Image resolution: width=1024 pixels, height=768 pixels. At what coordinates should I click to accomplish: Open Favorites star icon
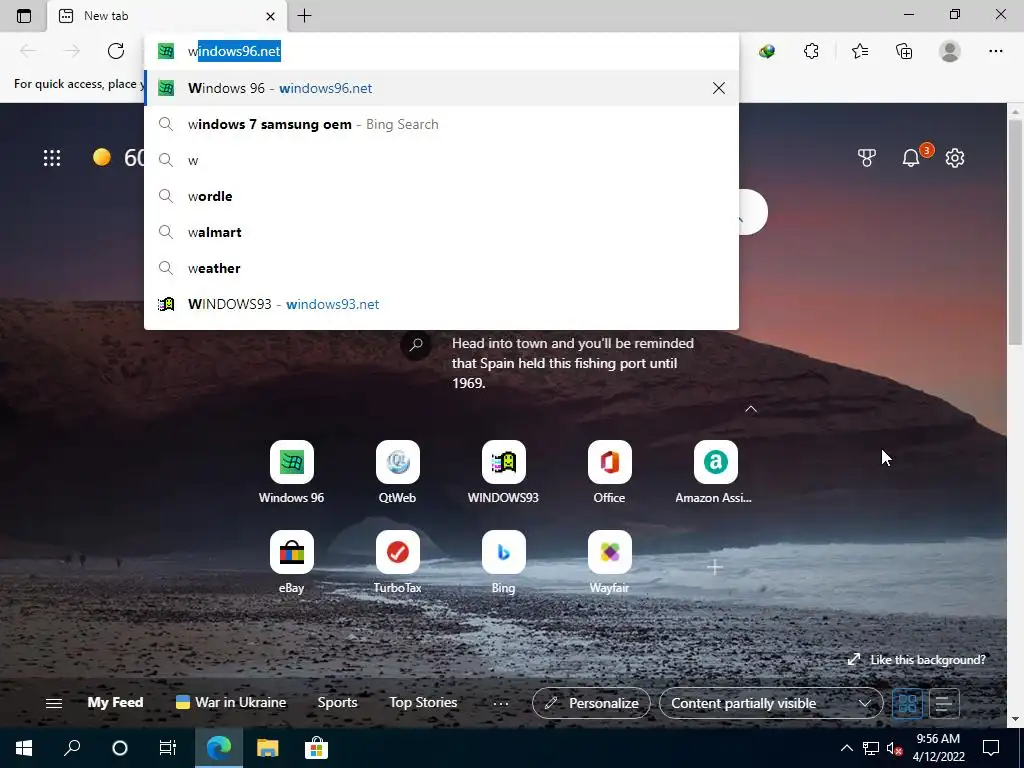point(860,51)
